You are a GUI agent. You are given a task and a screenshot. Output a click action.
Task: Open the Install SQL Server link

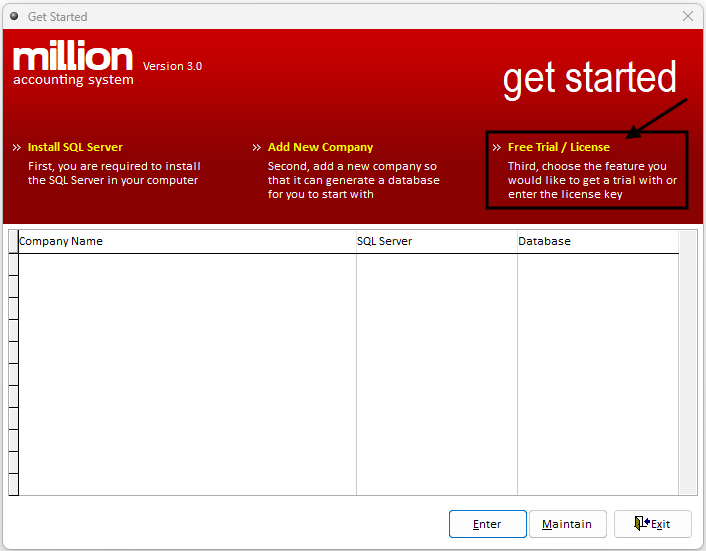click(75, 147)
